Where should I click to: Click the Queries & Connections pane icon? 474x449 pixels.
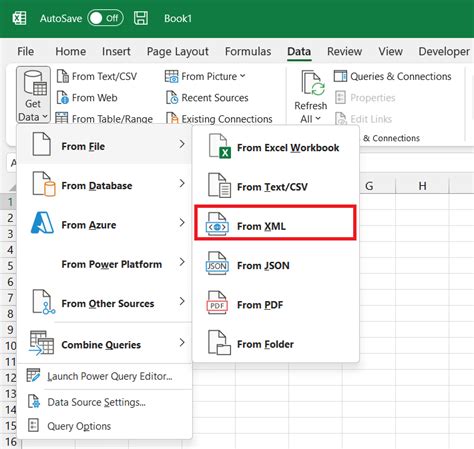coord(340,76)
